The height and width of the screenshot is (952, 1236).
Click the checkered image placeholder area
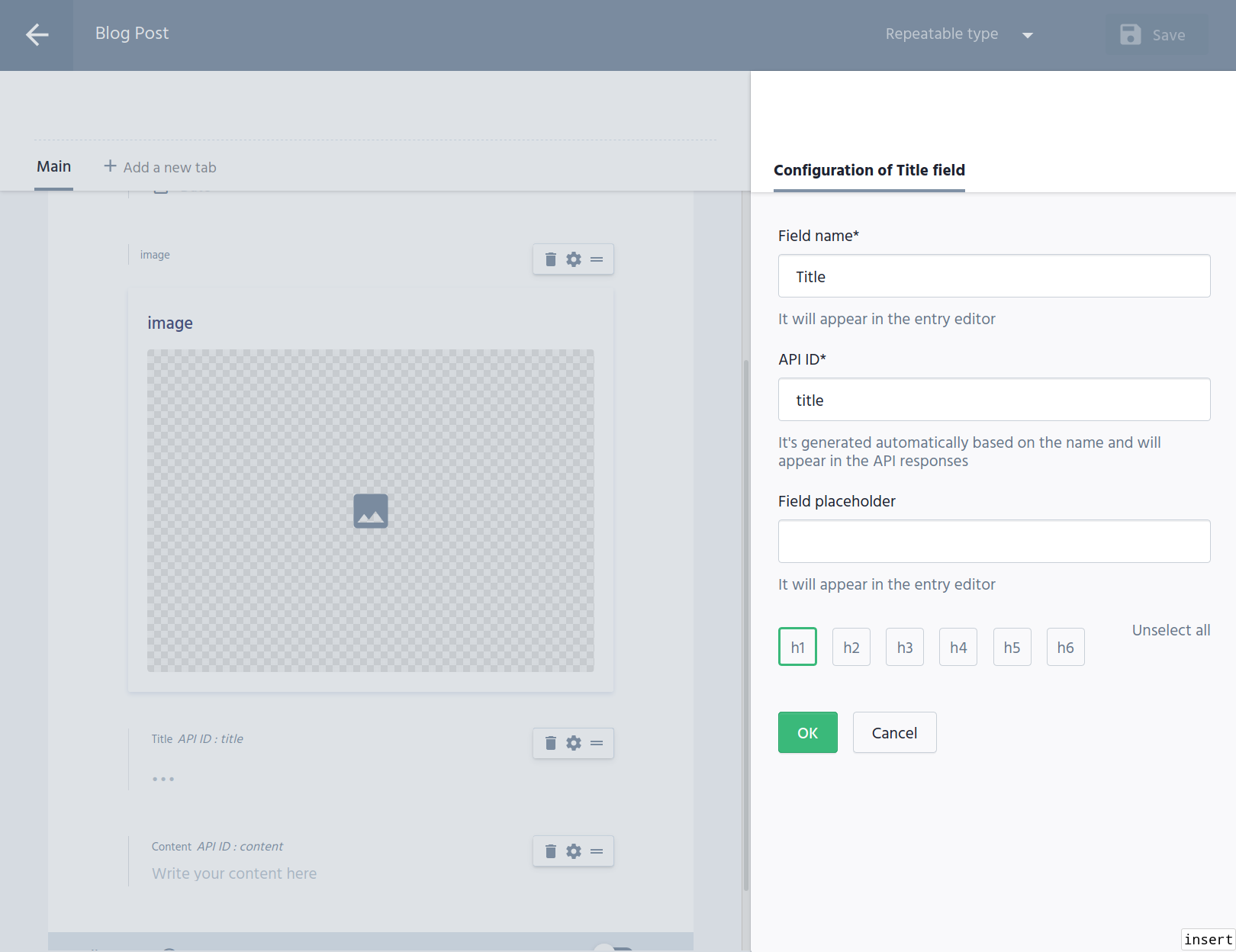[x=371, y=511]
